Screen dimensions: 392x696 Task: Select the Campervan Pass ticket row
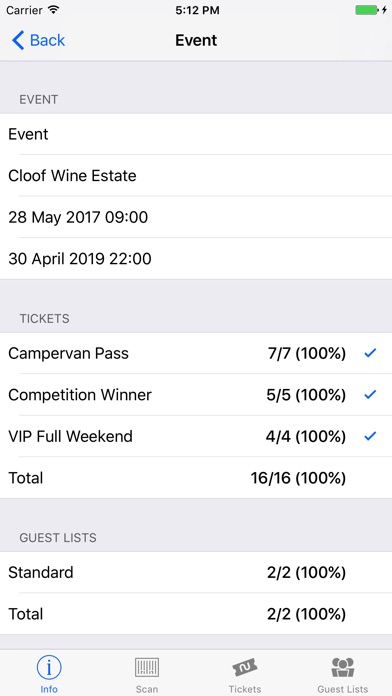point(196,353)
